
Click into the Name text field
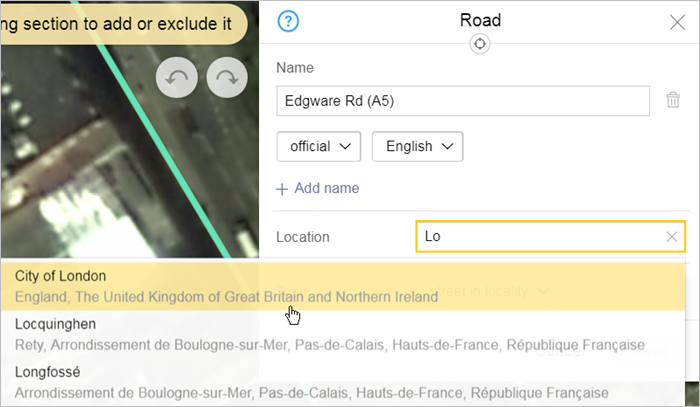pyautogui.click(x=462, y=100)
